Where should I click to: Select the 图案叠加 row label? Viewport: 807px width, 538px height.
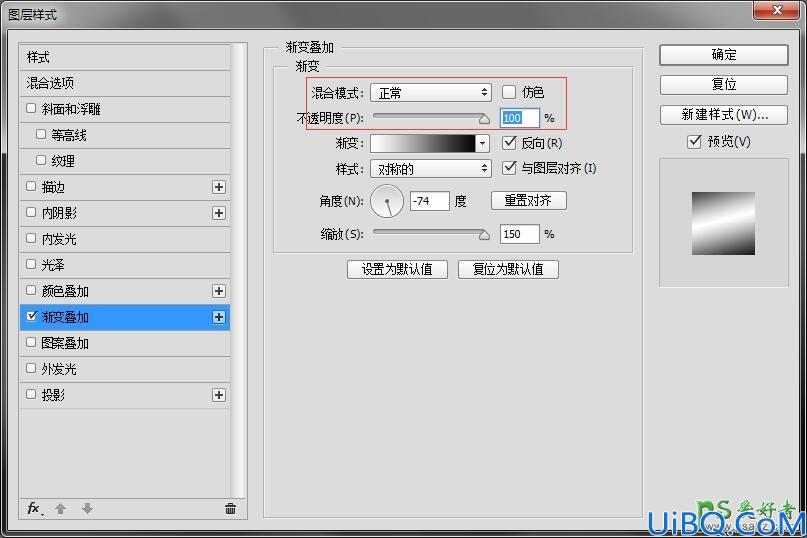coord(65,343)
